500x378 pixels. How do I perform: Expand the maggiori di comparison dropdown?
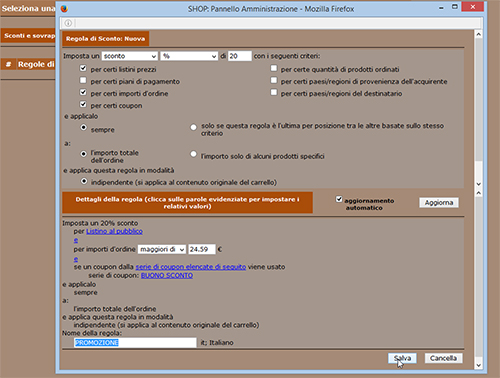point(162,249)
